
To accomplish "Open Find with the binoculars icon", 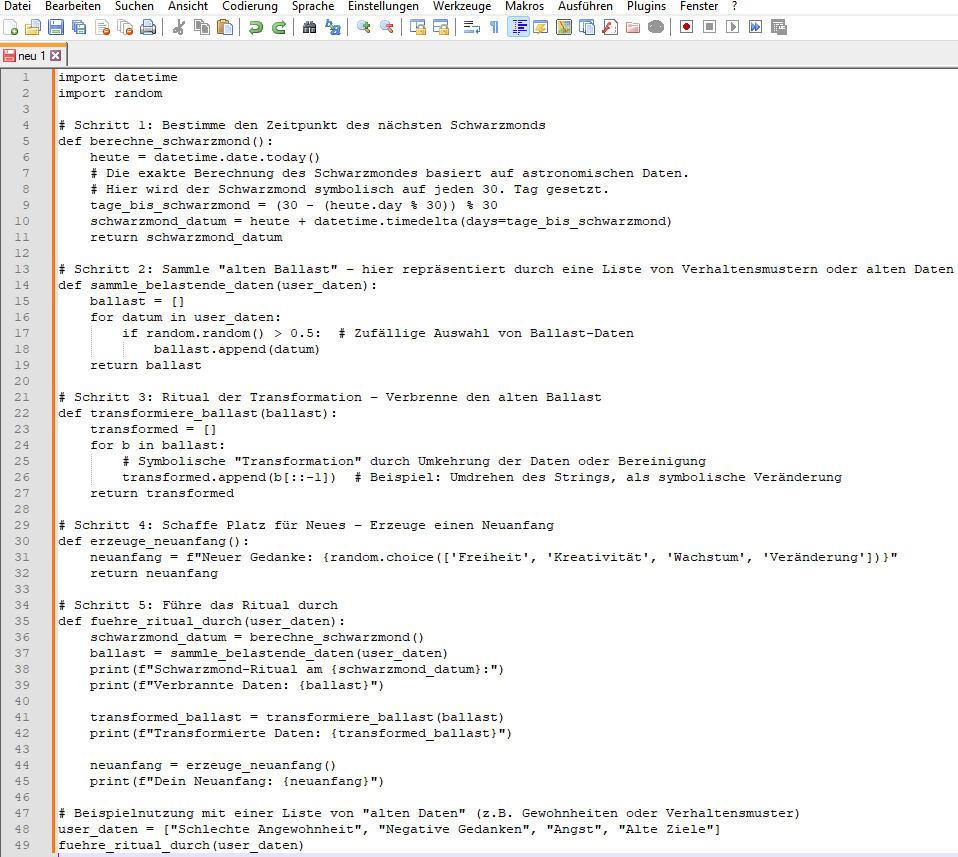I will coord(309,27).
